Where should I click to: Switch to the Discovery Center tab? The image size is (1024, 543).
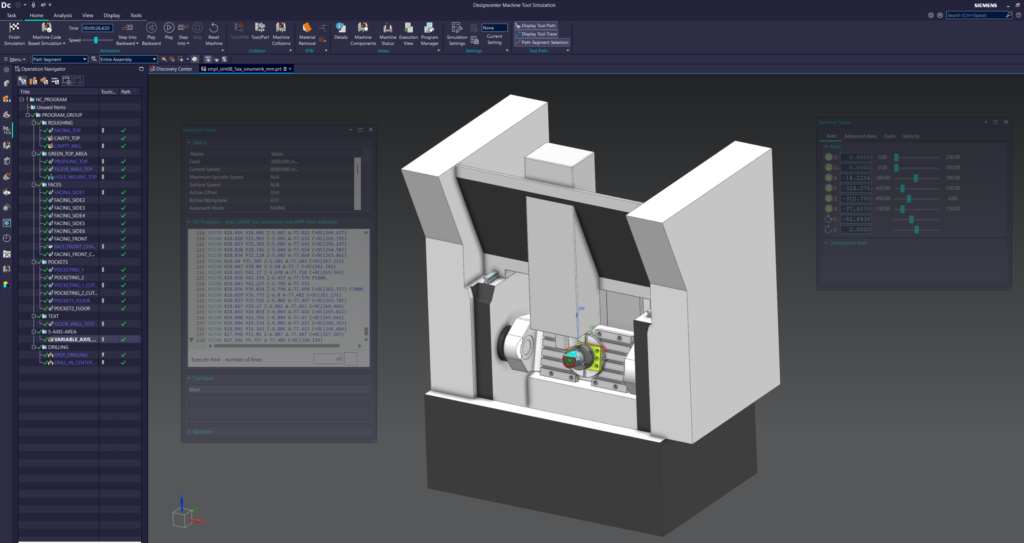coord(172,69)
